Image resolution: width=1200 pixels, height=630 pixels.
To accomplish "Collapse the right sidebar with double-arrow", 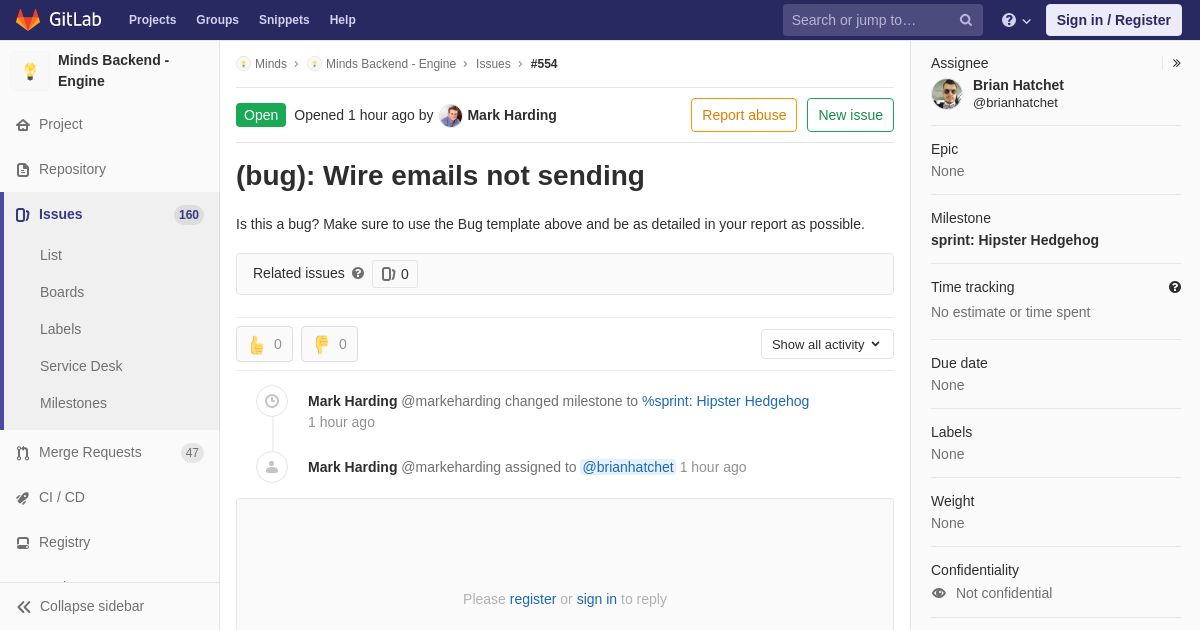I will pyautogui.click(x=1176, y=63).
